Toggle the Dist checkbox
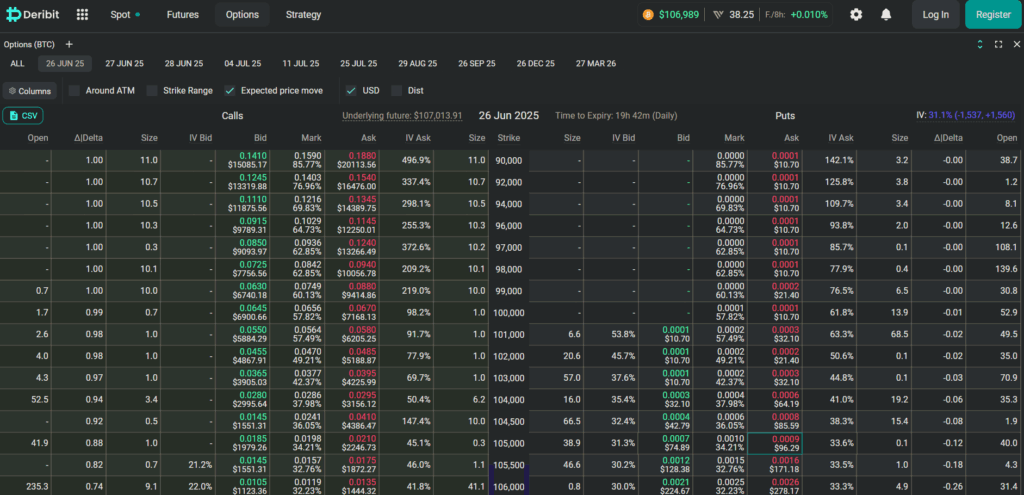The height and width of the screenshot is (495, 1024). (x=396, y=91)
